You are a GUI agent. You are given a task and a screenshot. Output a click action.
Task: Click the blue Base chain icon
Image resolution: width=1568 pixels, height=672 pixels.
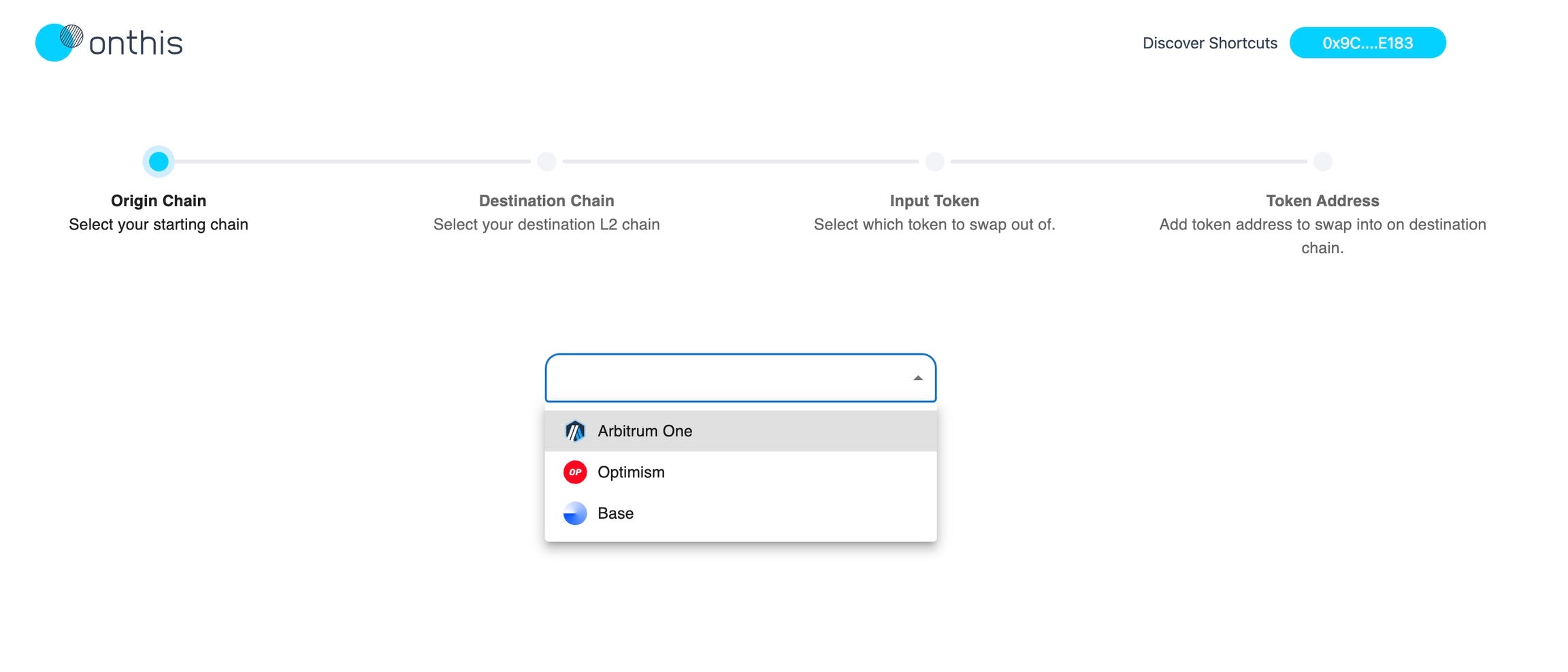point(575,513)
